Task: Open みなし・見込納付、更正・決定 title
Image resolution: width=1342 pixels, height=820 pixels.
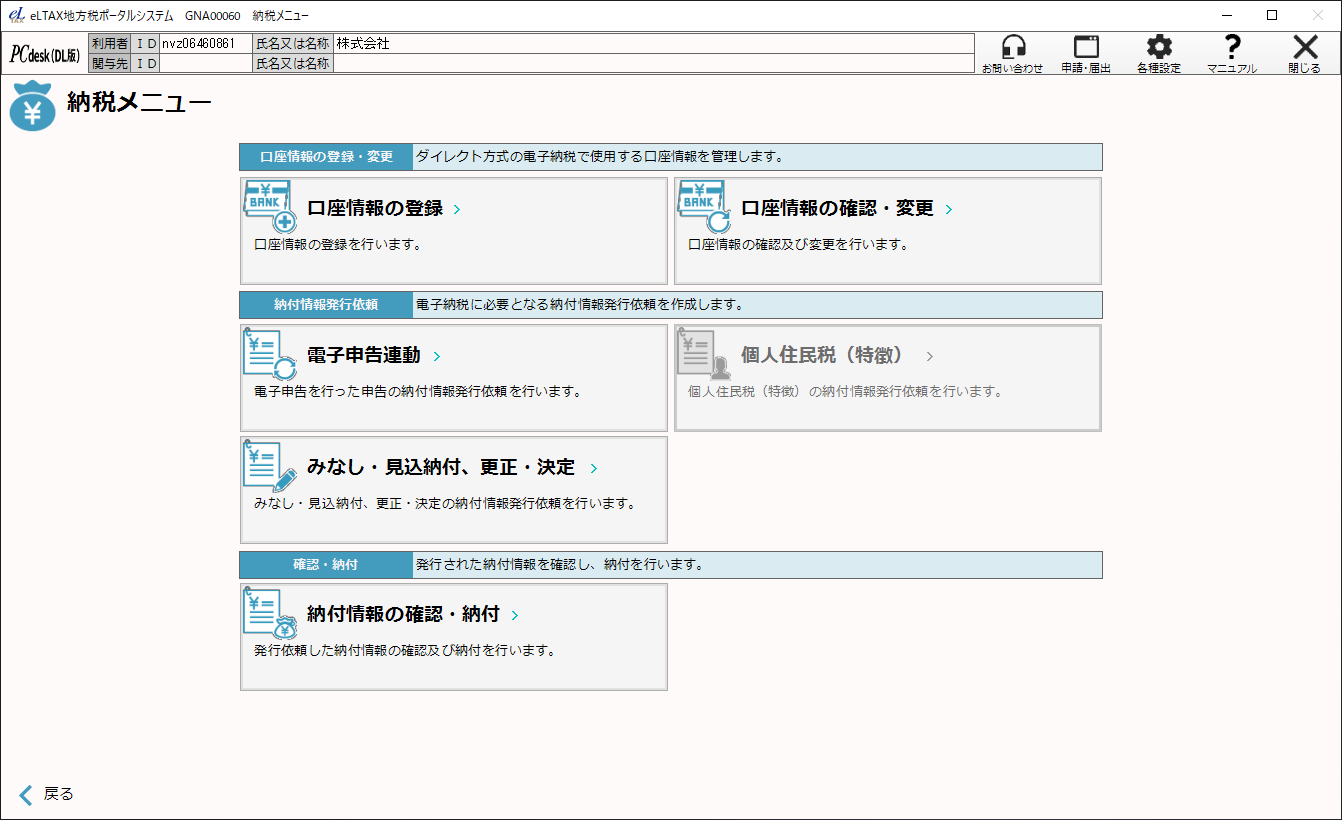Action: tap(441, 467)
